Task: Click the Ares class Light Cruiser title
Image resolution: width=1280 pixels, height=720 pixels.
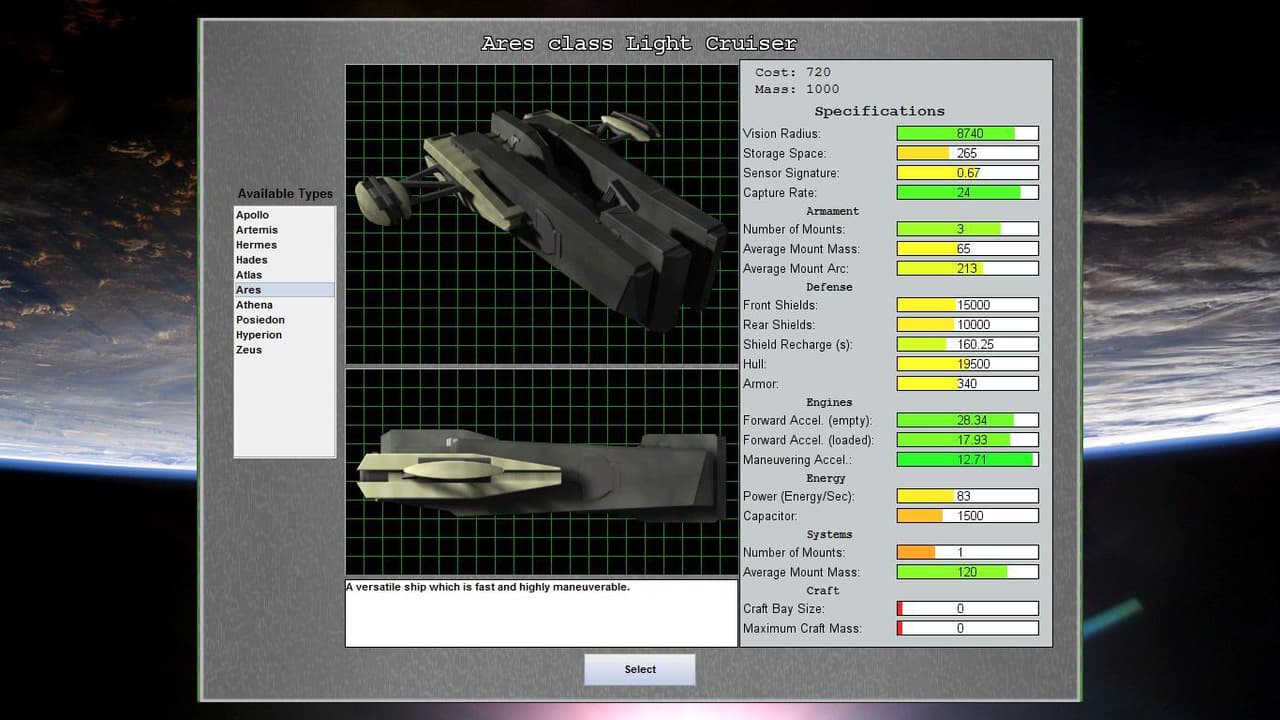Action: [640, 43]
